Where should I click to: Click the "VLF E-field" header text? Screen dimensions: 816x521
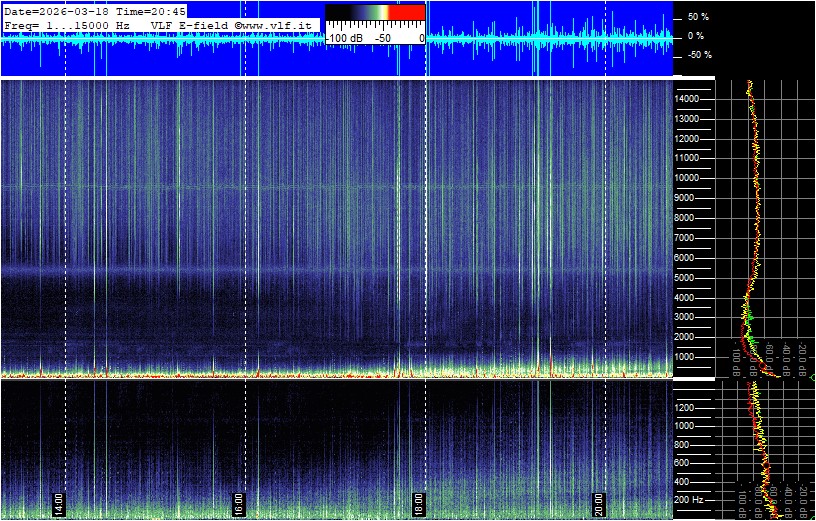[190, 25]
